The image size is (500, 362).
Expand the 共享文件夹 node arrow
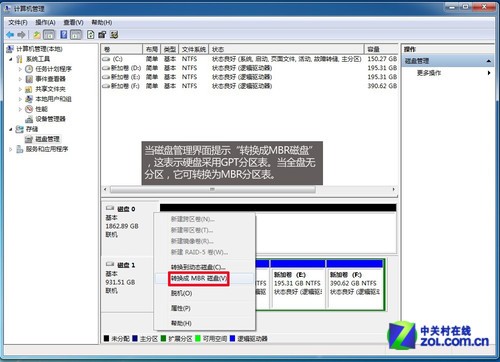click(20, 89)
